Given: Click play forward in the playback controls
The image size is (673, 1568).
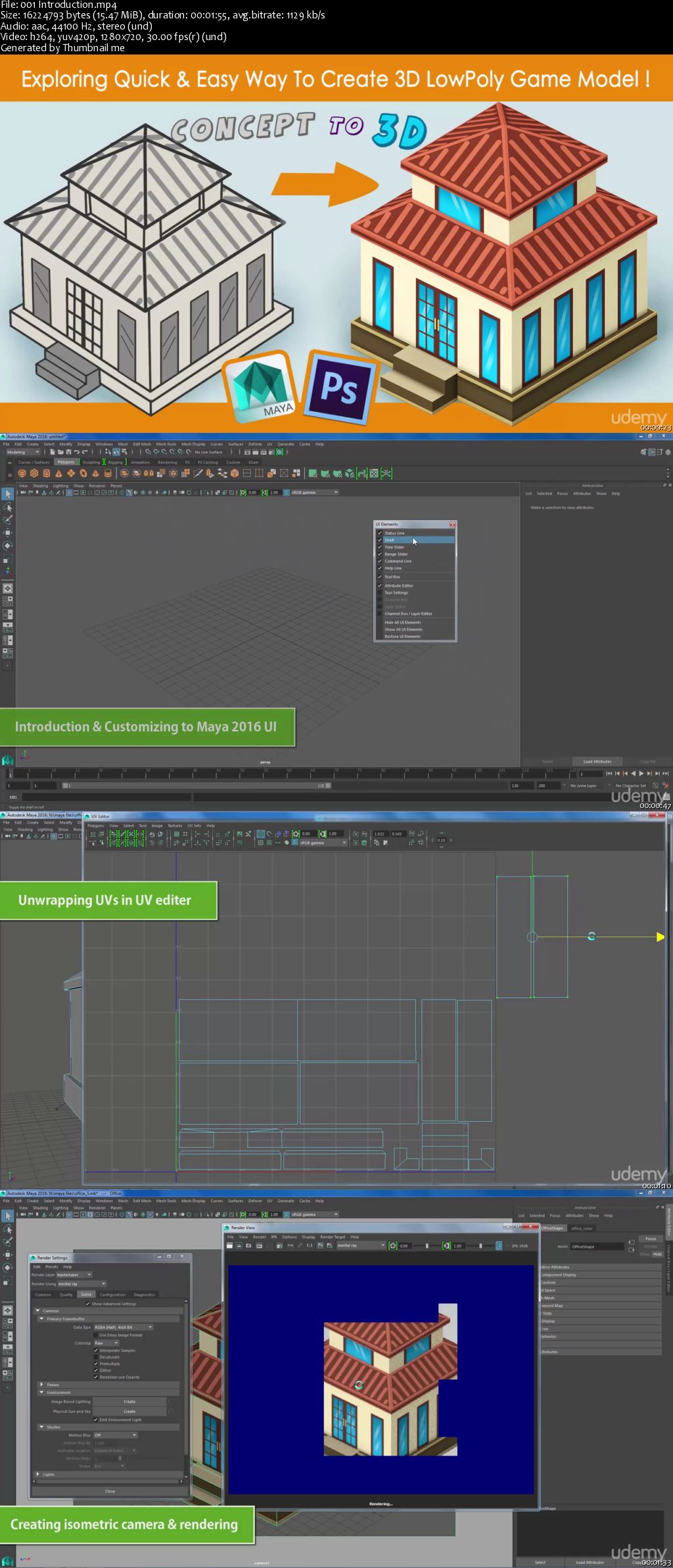Looking at the screenshot, I should click(x=641, y=773).
